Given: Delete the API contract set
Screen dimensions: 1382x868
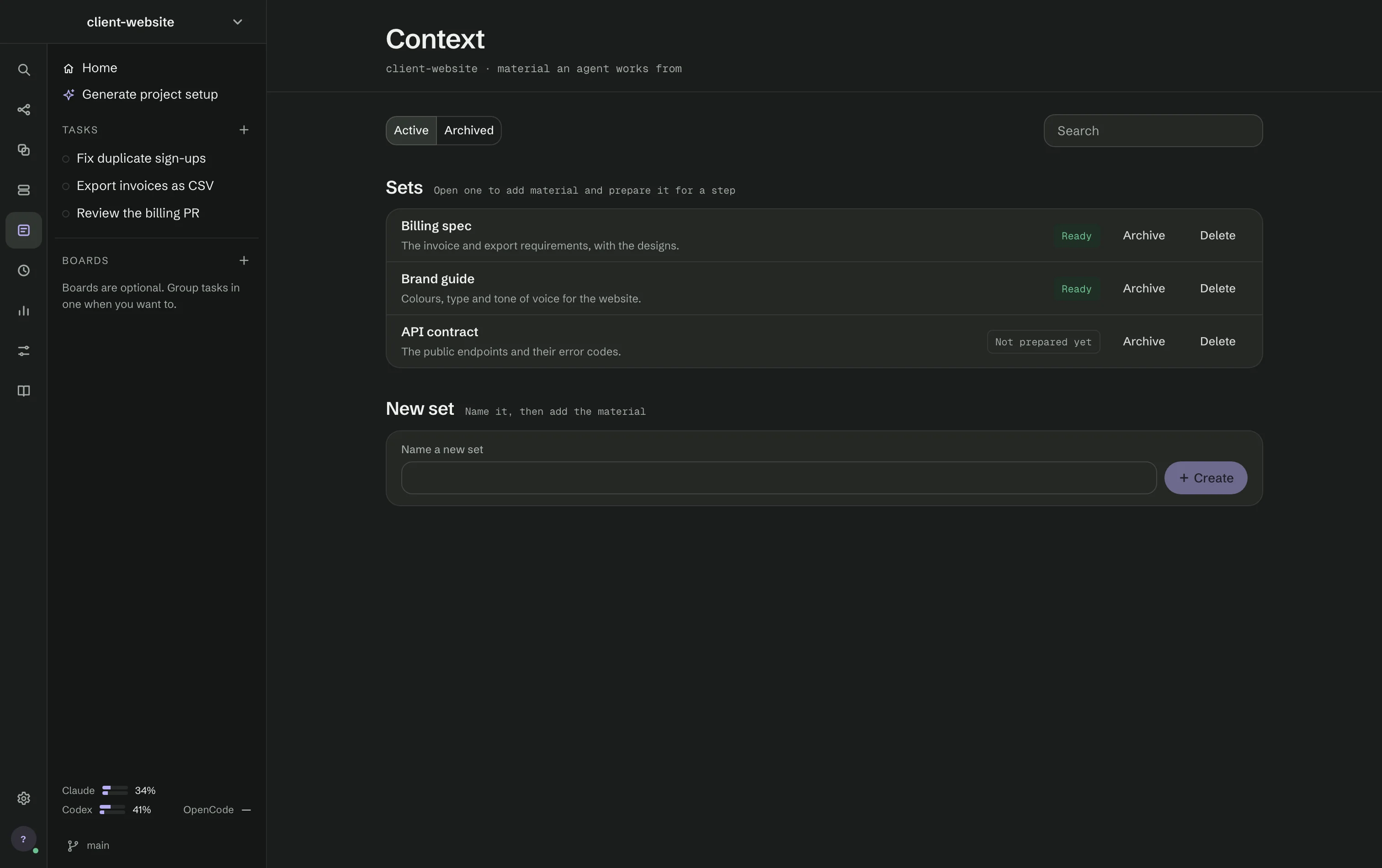Looking at the screenshot, I should pyautogui.click(x=1217, y=341).
